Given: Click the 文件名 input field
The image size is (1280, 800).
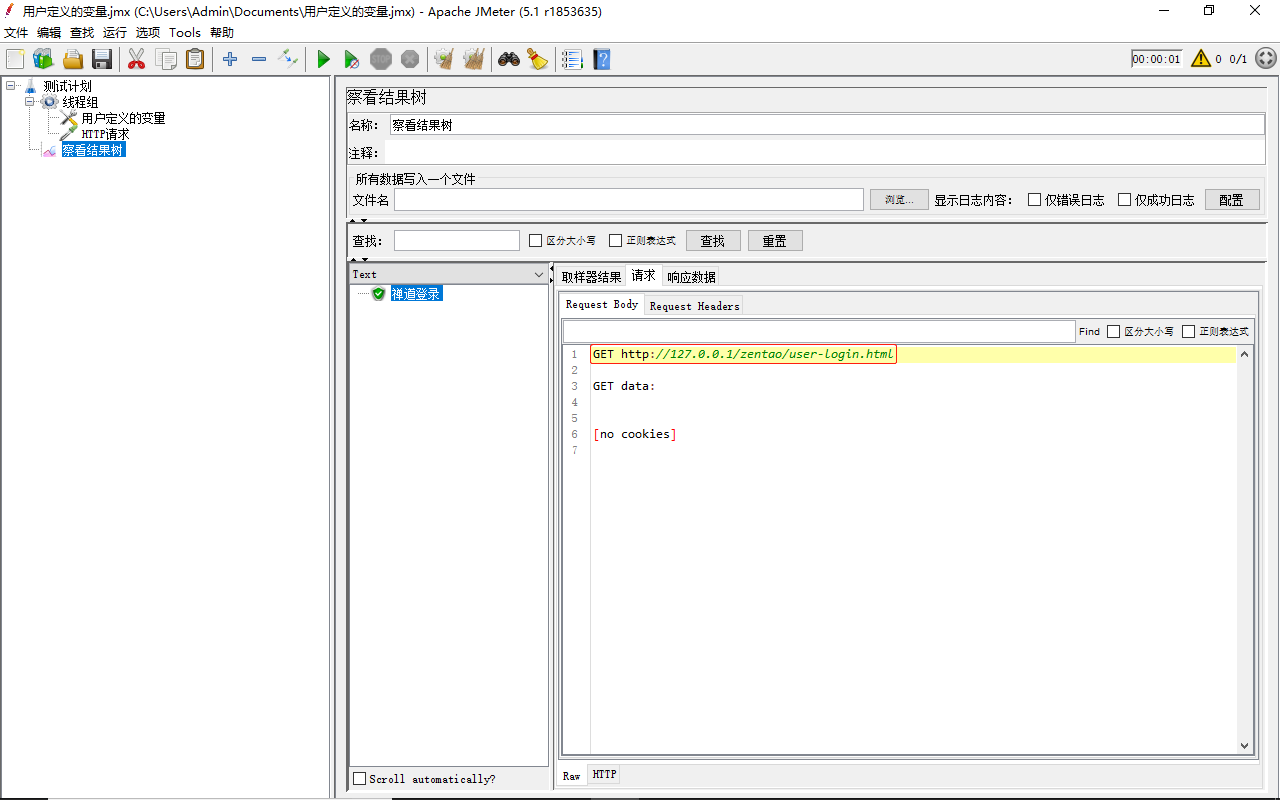Looking at the screenshot, I should 629,200.
